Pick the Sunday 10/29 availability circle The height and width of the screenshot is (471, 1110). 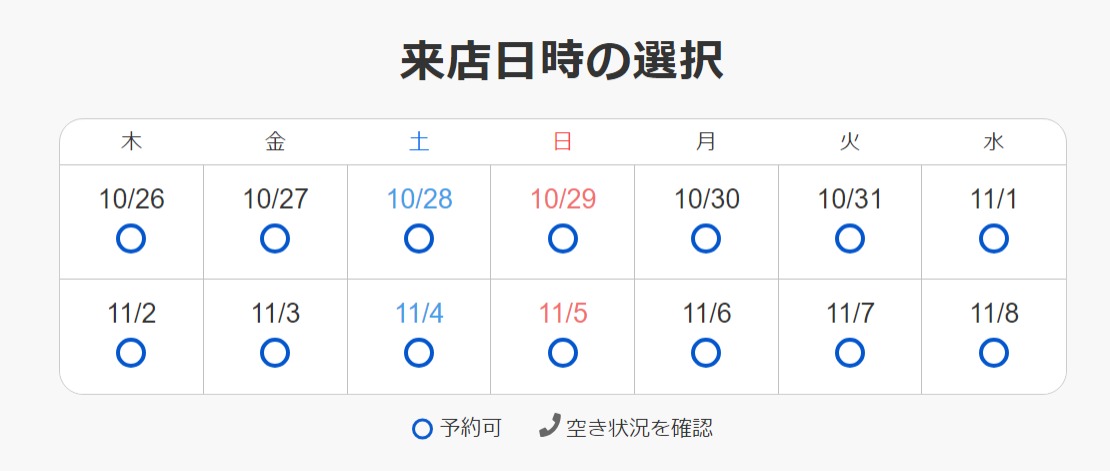563,239
